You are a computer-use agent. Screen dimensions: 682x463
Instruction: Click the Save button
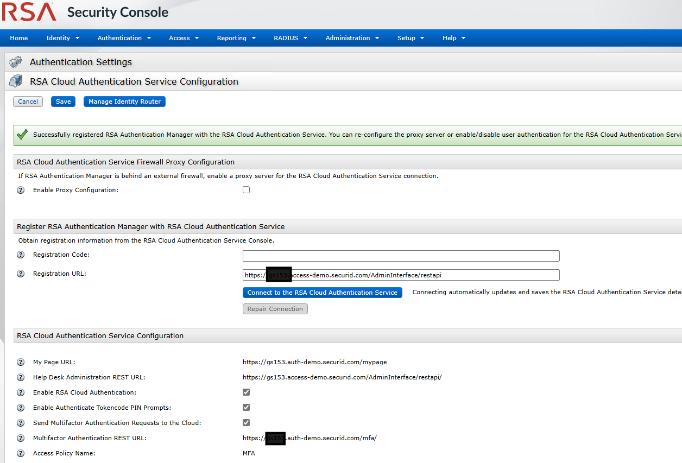tap(63, 101)
